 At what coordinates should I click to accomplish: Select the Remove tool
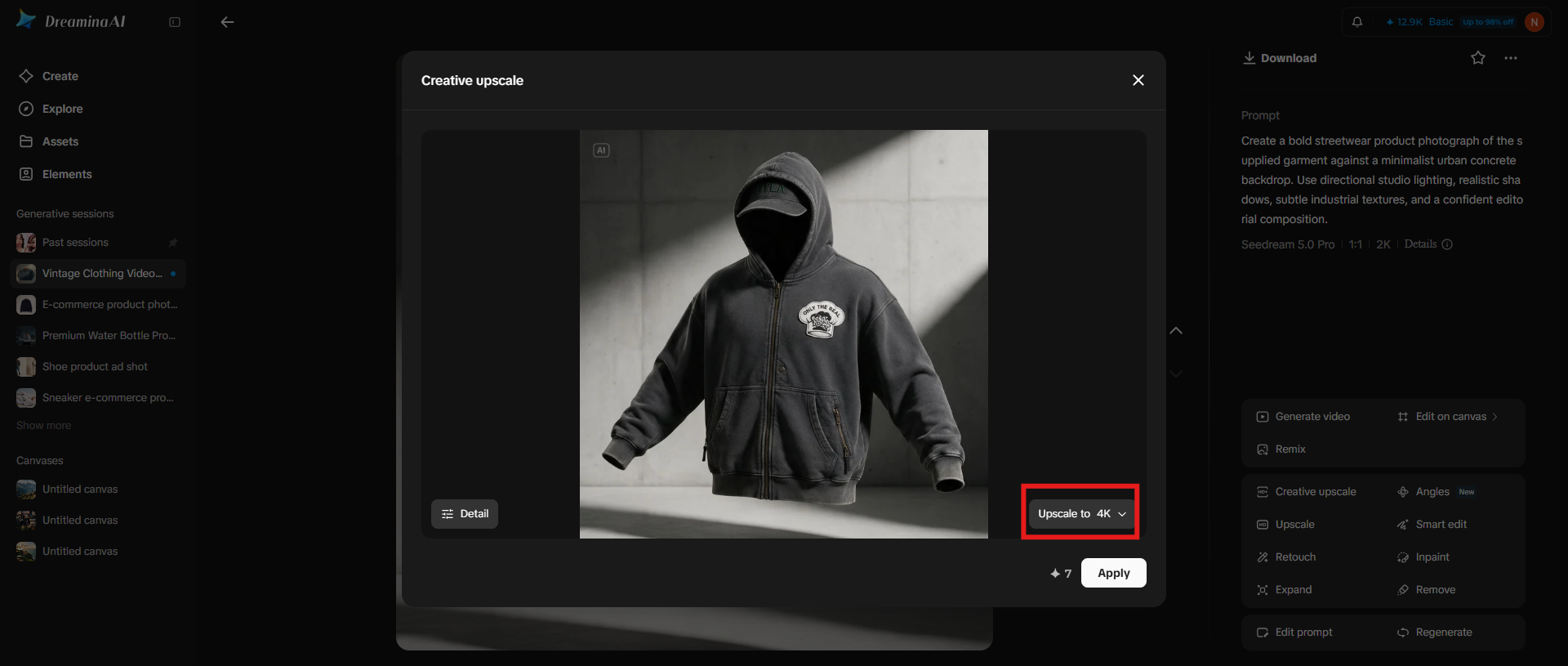point(1427,590)
